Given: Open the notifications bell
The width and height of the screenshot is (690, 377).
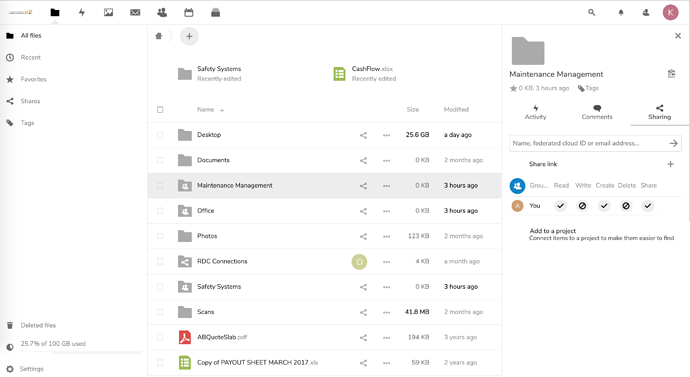Looking at the screenshot, I should click(621, 12).
